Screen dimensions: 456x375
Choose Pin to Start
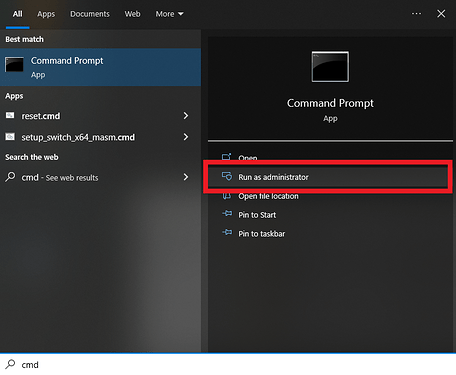[x=330, y=215]
